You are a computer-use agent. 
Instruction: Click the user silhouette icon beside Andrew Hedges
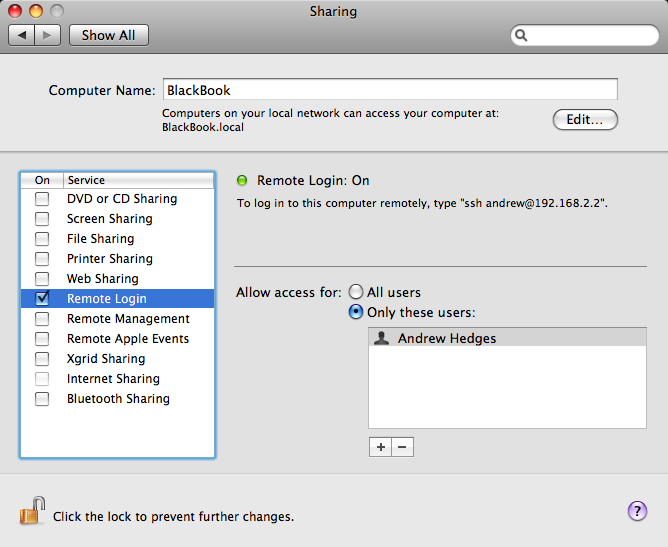click(x=381, y=338)
